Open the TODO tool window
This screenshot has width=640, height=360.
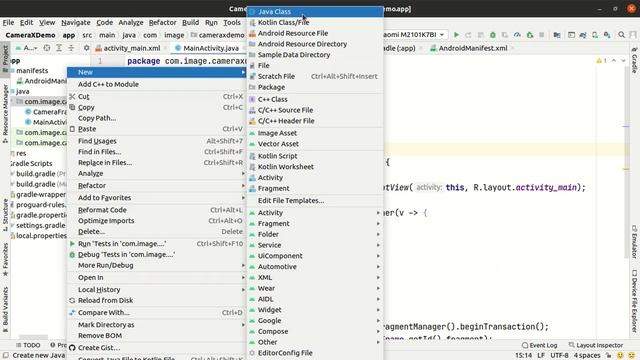[x=28, y=345]
